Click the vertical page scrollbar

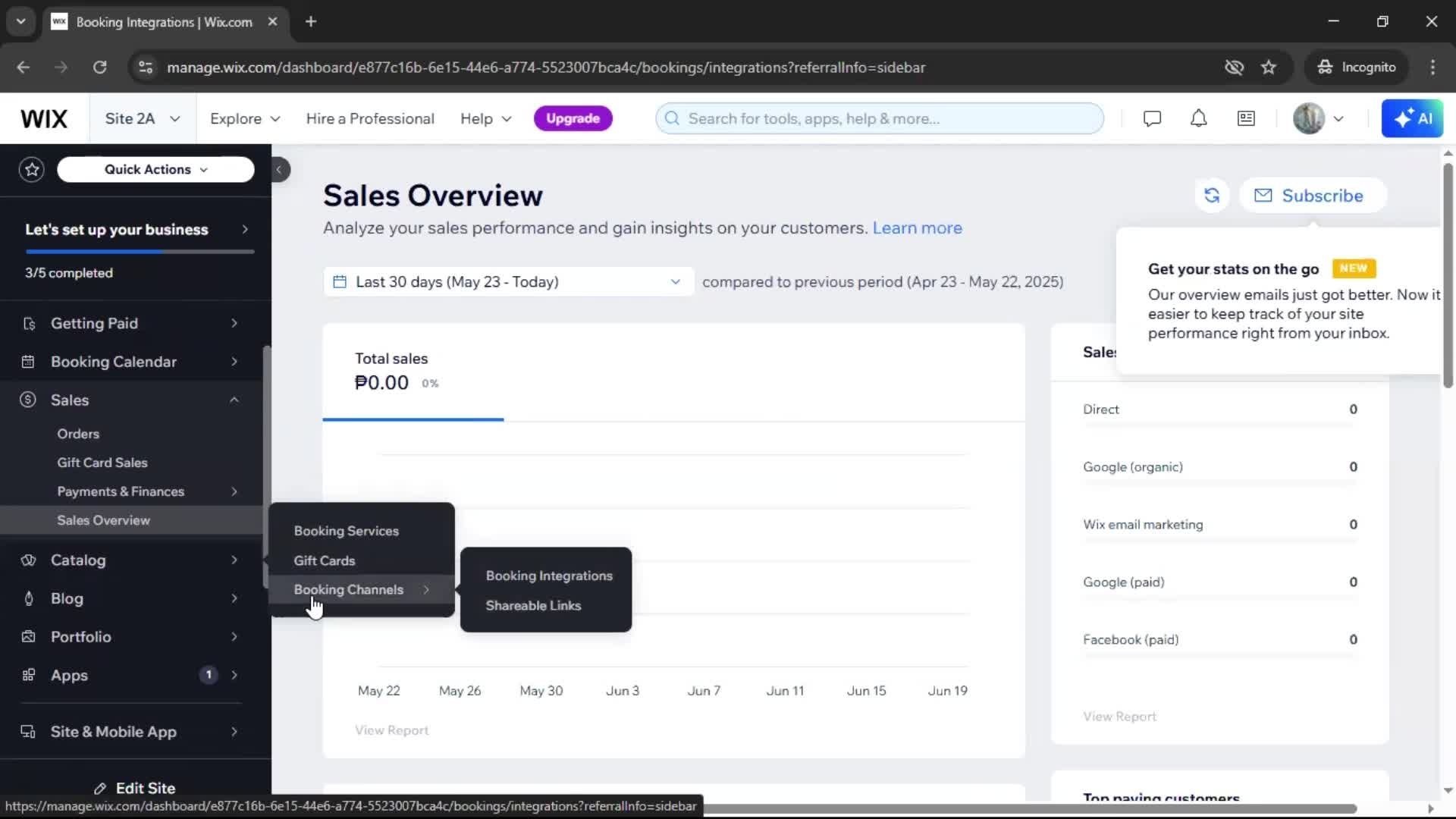[1448, 277]
